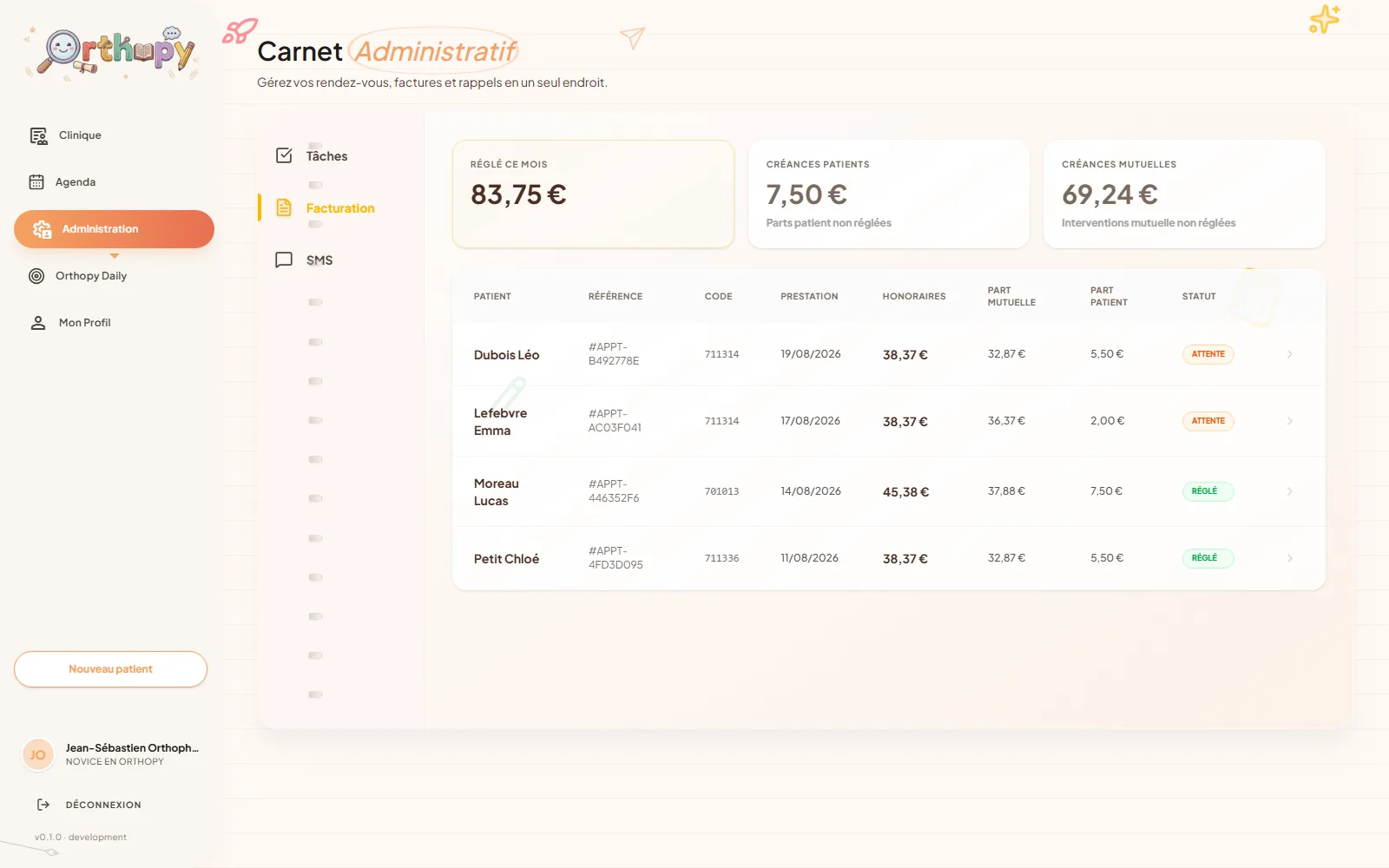Viewport: 1389px width, 868px height.
Task: Click the v0.1.0 development version label
Action: coord(80,838)
